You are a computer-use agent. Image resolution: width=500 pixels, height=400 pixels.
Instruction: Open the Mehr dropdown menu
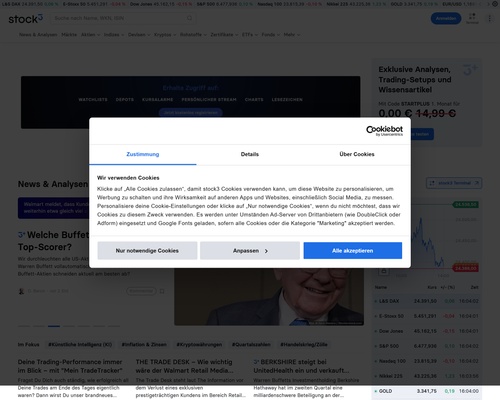[x=292, y=35]
